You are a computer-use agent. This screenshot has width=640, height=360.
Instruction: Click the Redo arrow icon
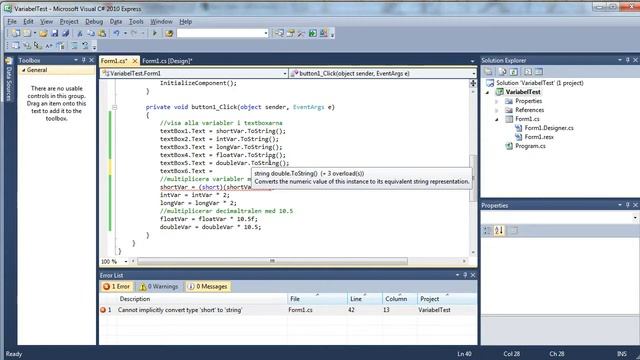point(134,33)
